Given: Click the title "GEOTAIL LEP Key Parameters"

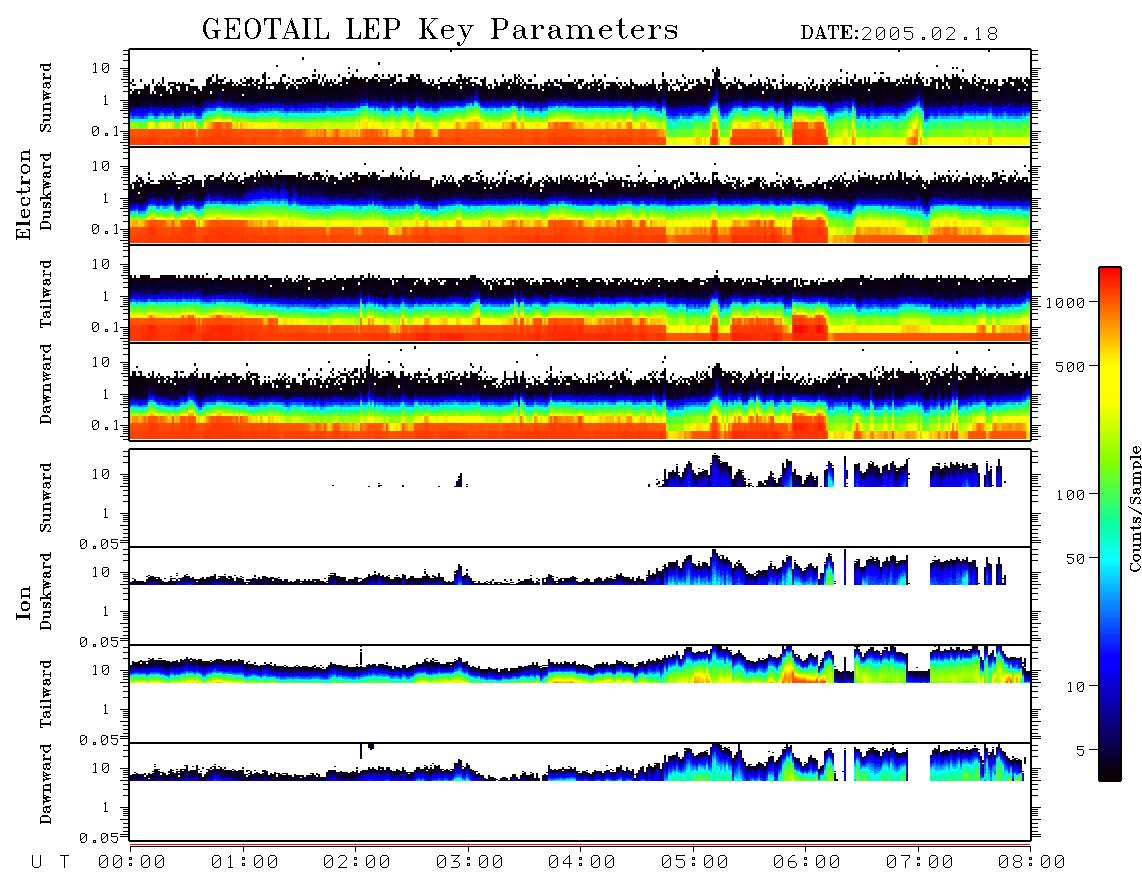Looking at the screenshot, I should point(440,30).
